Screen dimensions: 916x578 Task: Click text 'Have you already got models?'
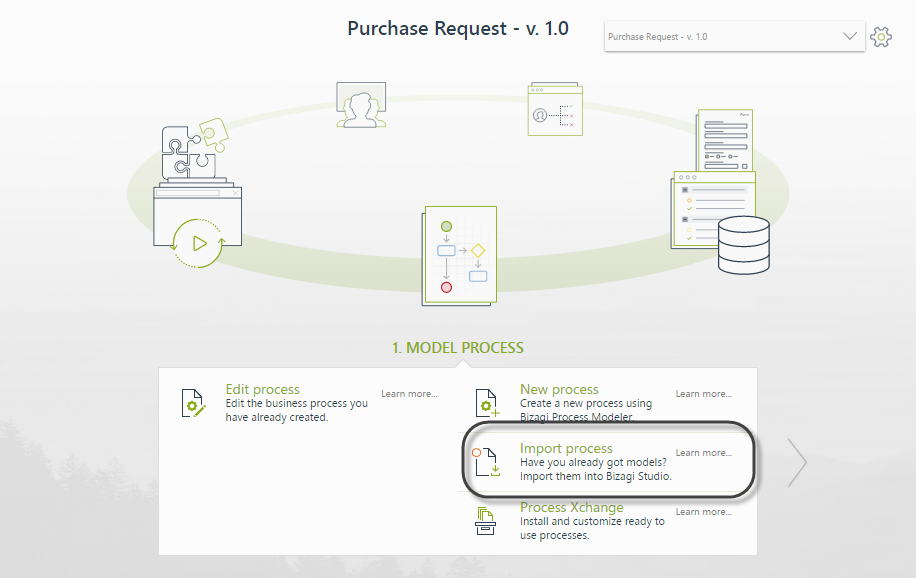593,462
